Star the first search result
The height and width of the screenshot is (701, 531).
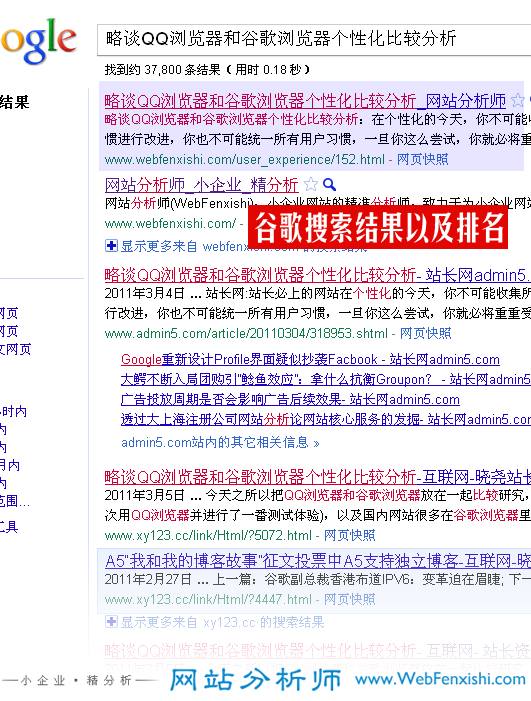point(518,100)
